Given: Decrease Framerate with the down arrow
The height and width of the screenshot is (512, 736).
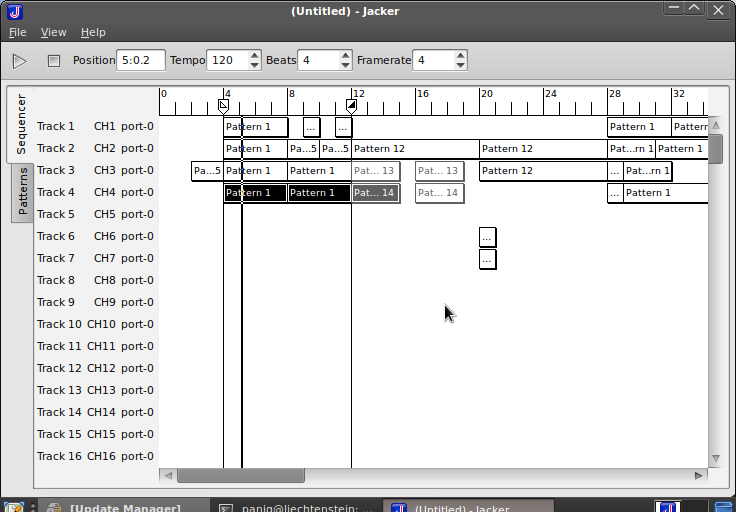Looking at the screenshot, I should (460, 66).
